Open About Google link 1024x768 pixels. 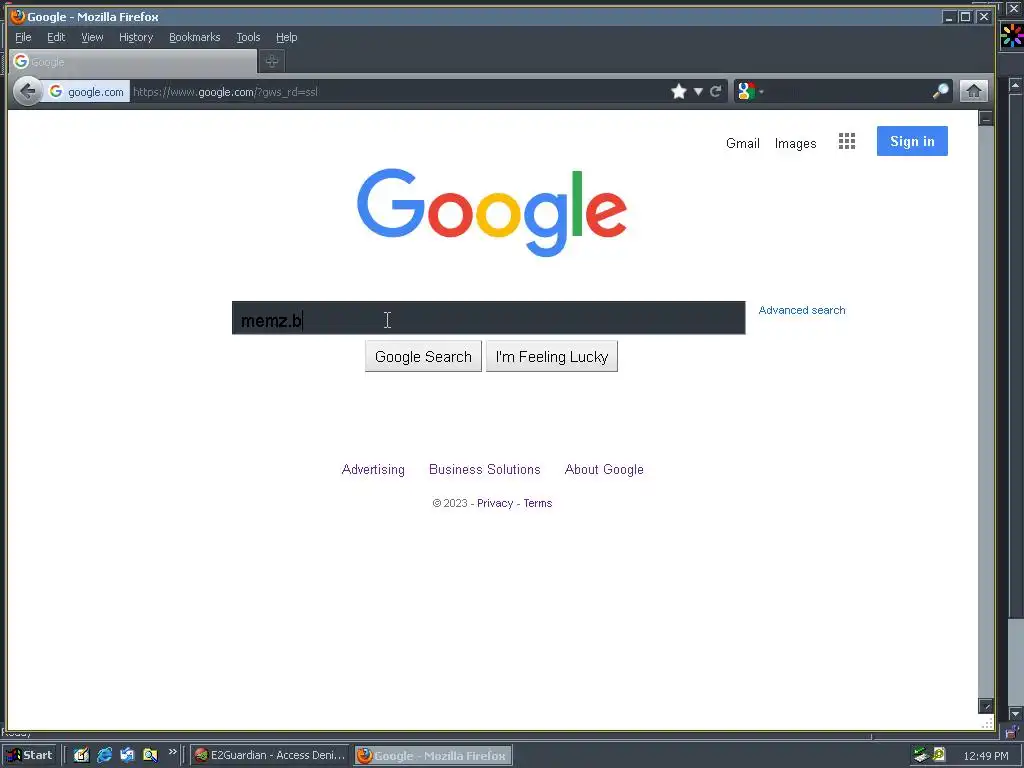tap(604, 470)
